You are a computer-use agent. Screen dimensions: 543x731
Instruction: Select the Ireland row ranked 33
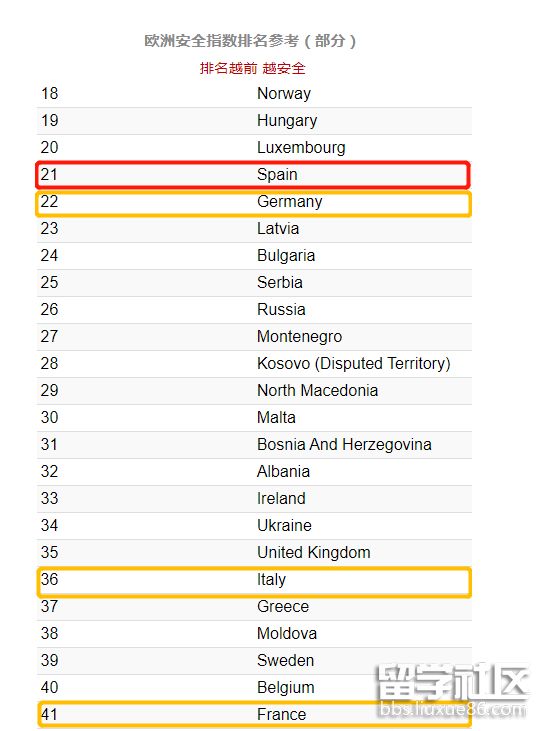coord(254,499)
